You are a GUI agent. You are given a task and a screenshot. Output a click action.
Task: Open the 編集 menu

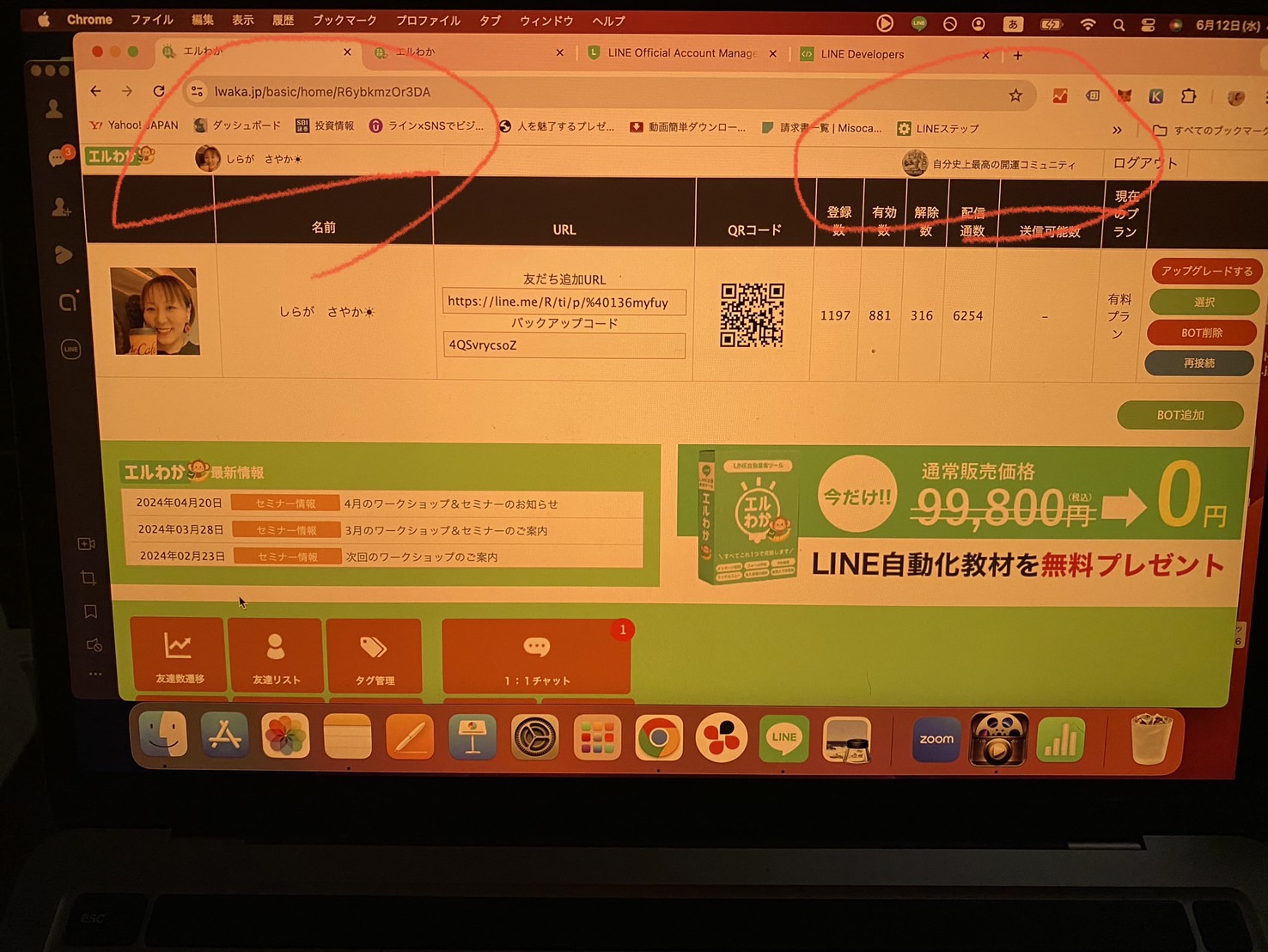[x=203, y=19]
